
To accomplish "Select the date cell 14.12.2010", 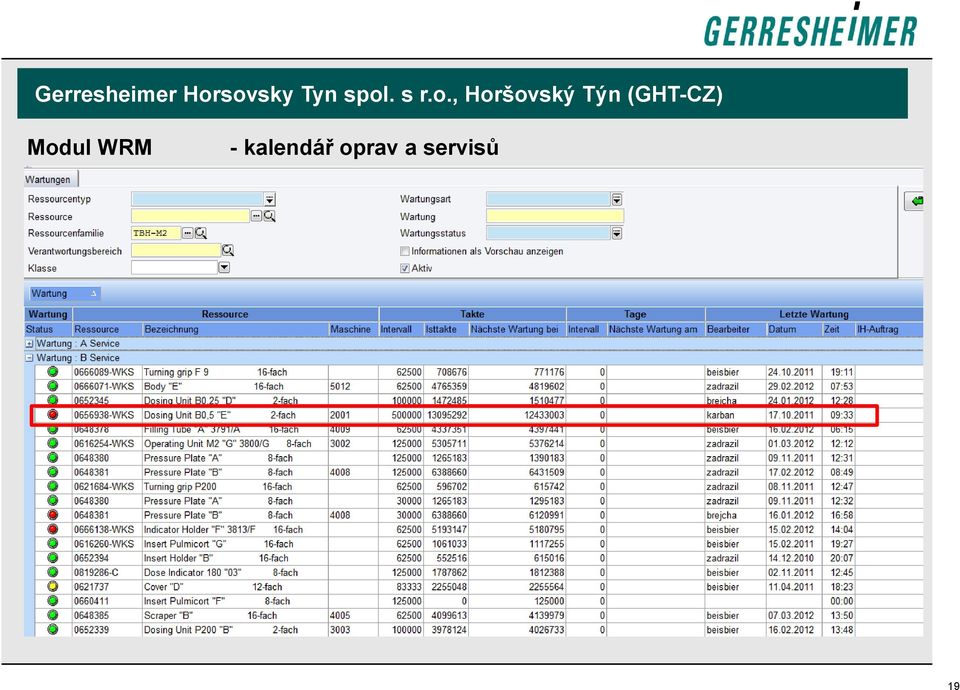I will [794, 558].
